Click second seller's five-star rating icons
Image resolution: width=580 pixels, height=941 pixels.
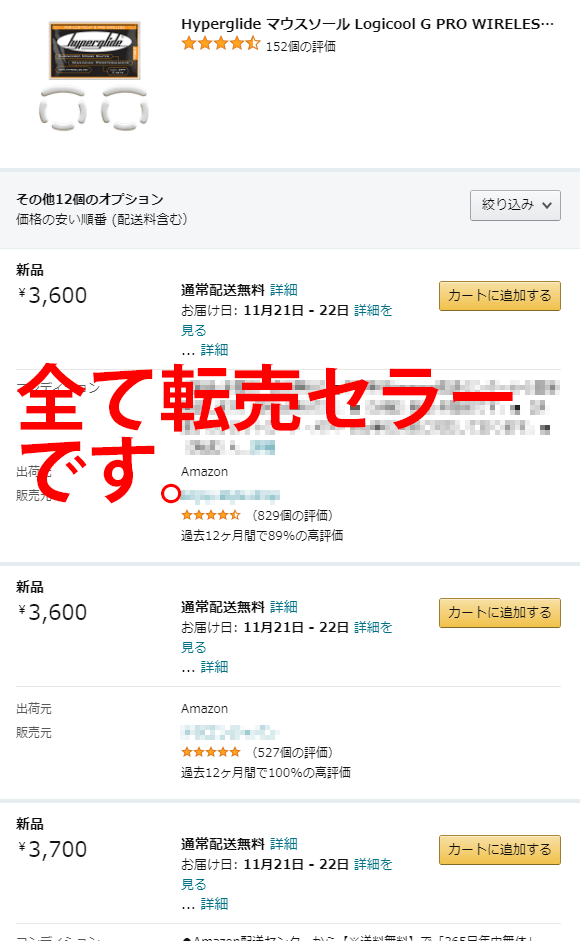coord(211,752)
